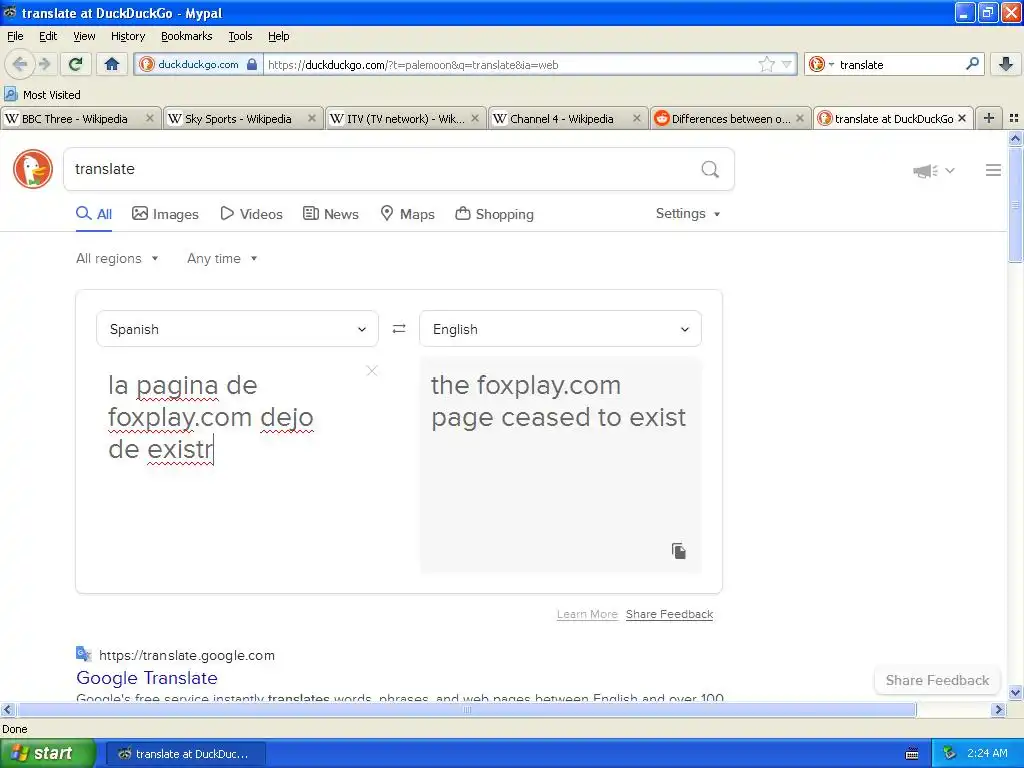Click the translate at DuckDuc taskbar button
Image resolution: width=1024 pixels, height=768 pixels.
coord(185,754)
